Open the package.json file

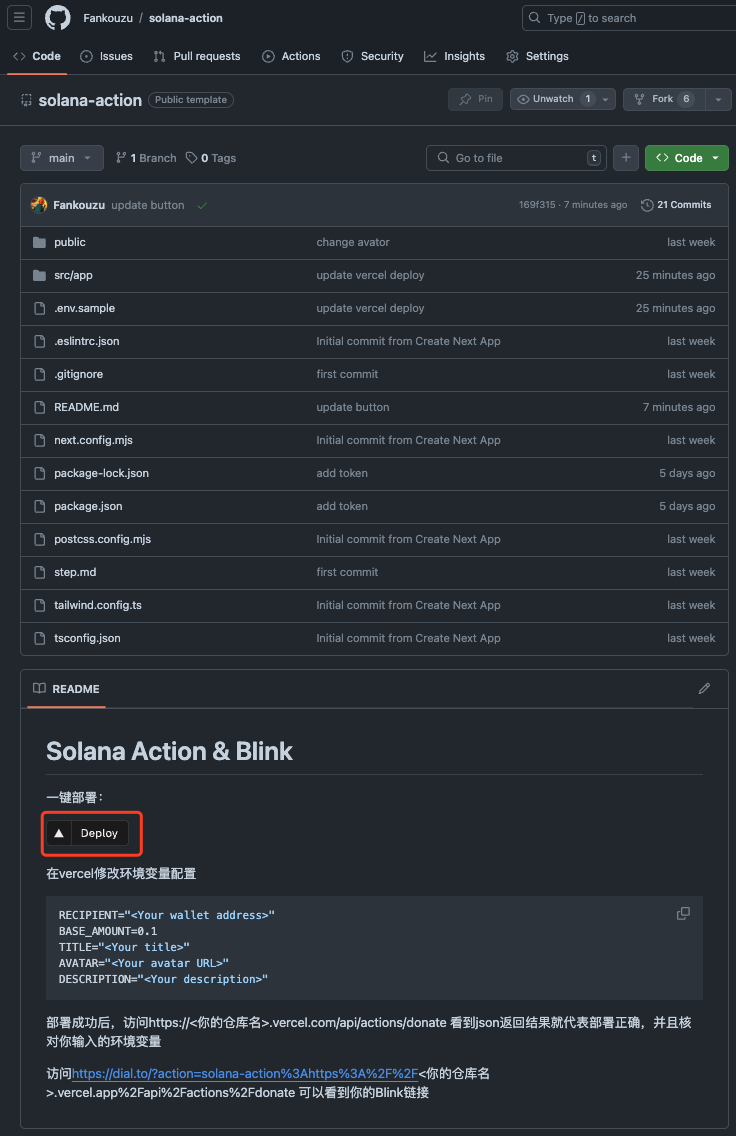click(x=88, y=506)
